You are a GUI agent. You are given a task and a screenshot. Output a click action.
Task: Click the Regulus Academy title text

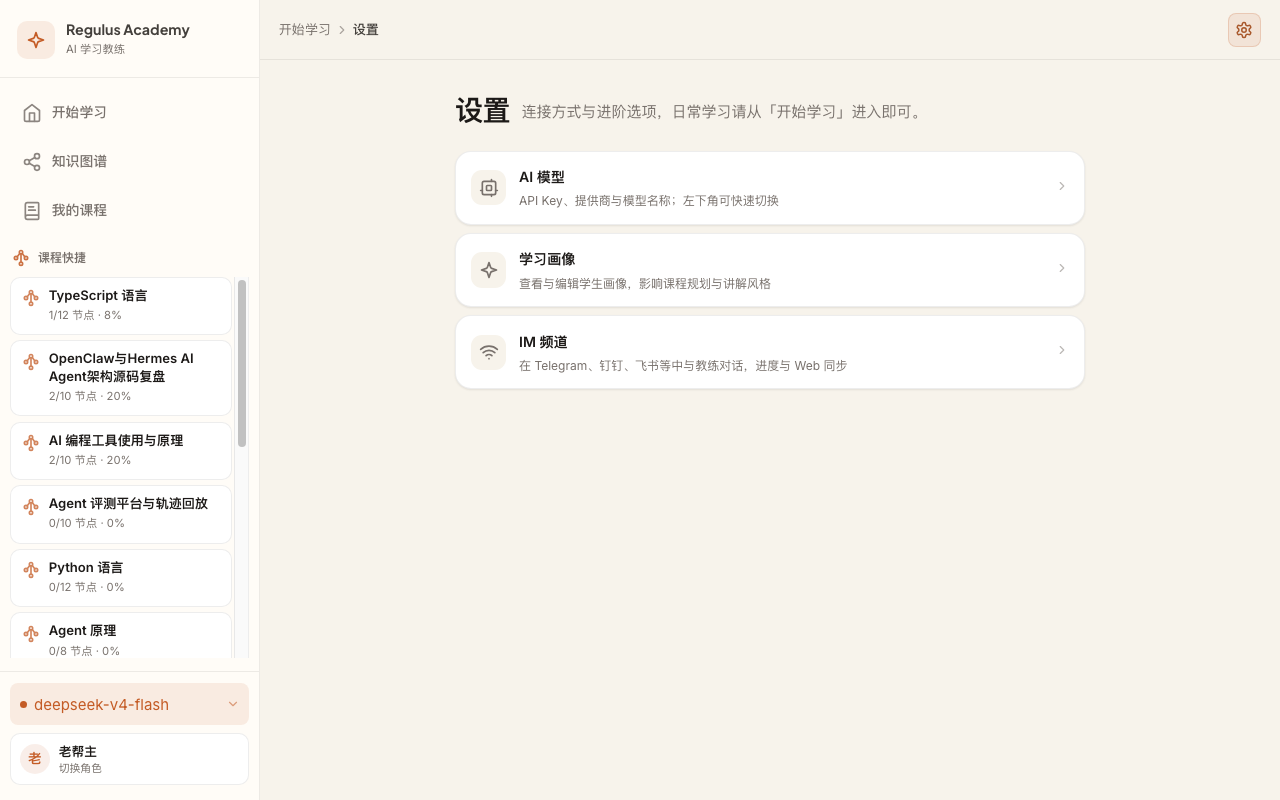[x=128, y=30]
